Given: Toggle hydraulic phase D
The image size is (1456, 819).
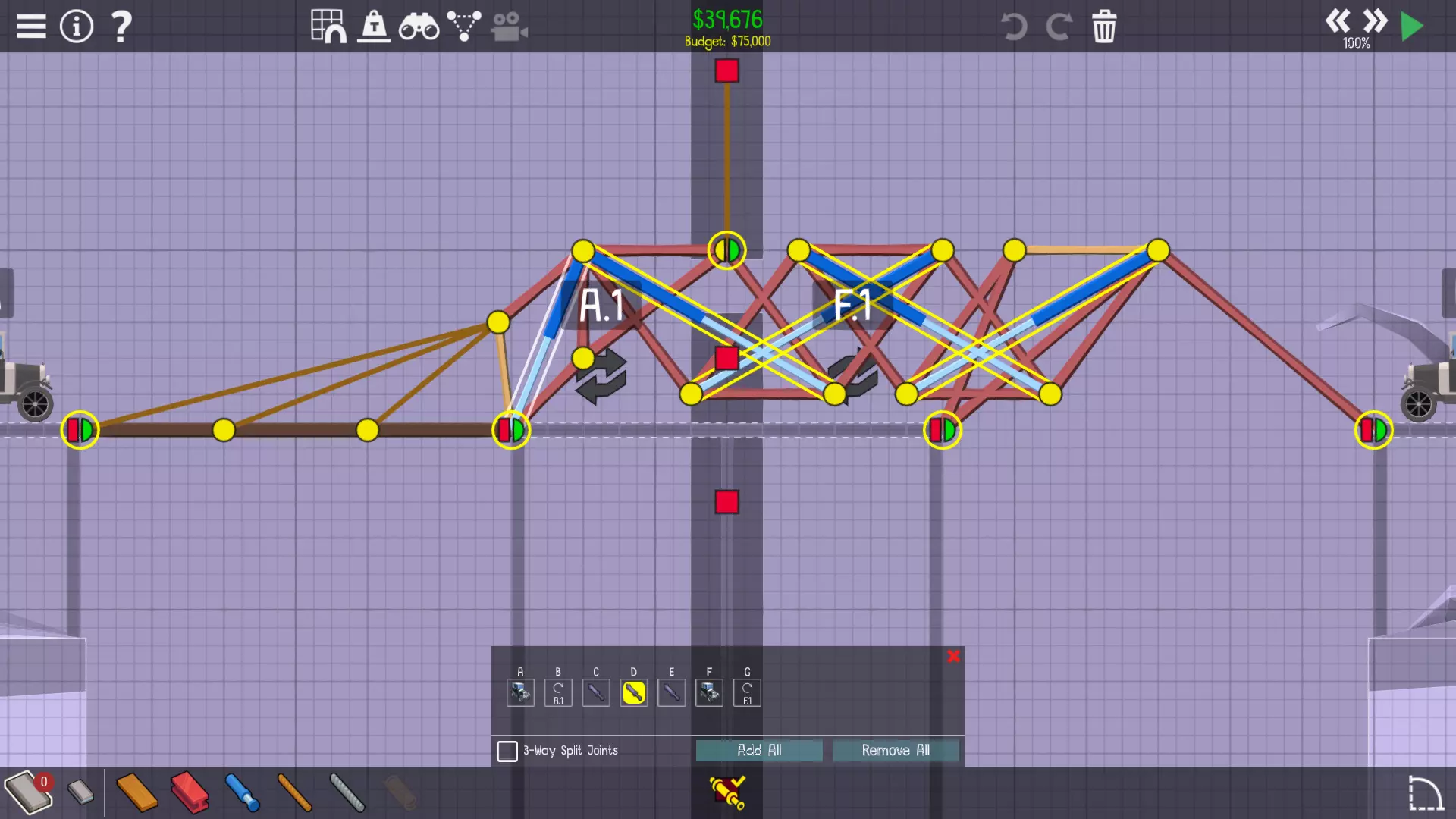Looking at the screenshot, I should click(634, 692).
